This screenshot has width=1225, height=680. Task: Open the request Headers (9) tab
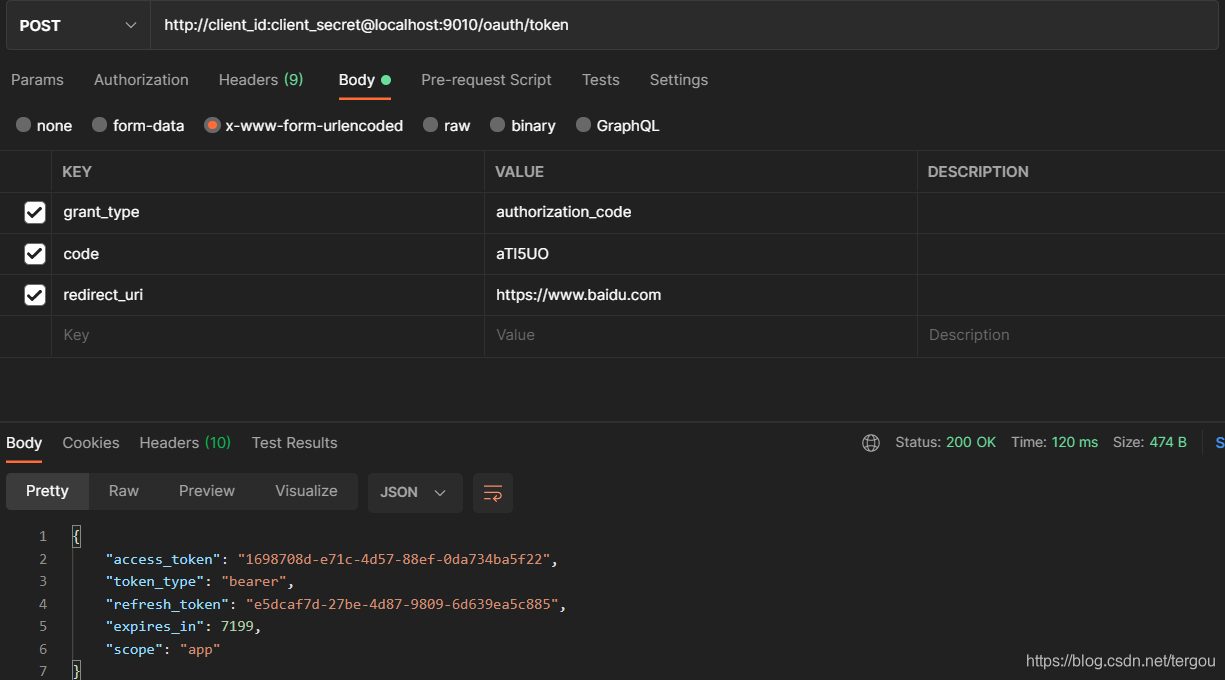(x=261, y=80)
